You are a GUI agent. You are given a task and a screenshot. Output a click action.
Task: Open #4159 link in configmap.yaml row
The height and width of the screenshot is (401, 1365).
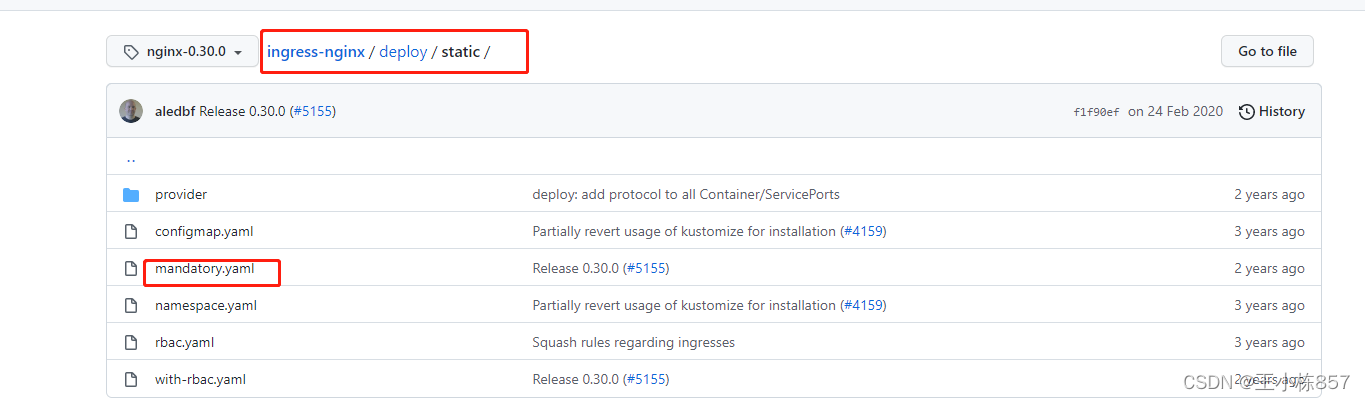pos(863,231)
